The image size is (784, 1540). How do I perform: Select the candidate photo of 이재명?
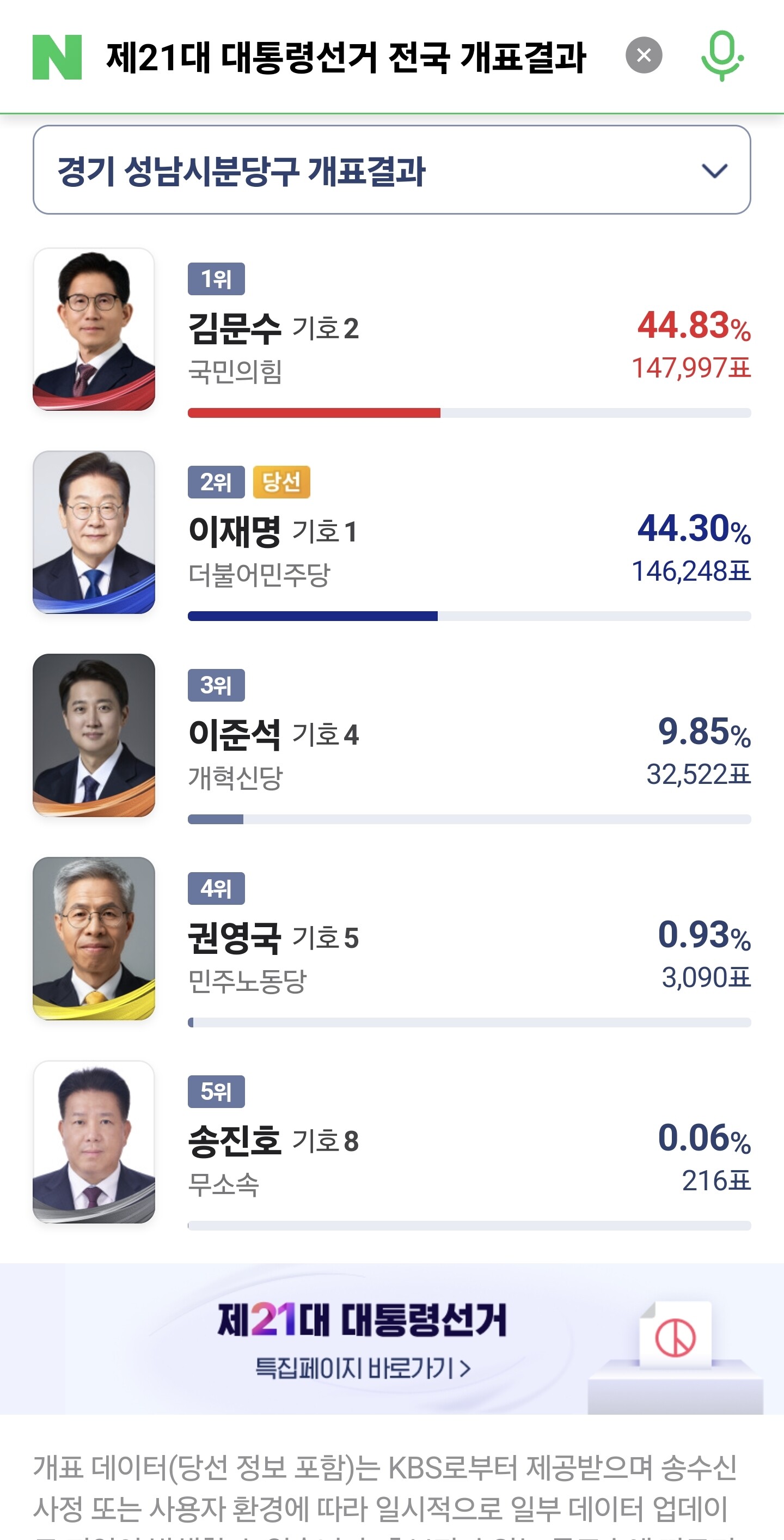pos(94,532)
